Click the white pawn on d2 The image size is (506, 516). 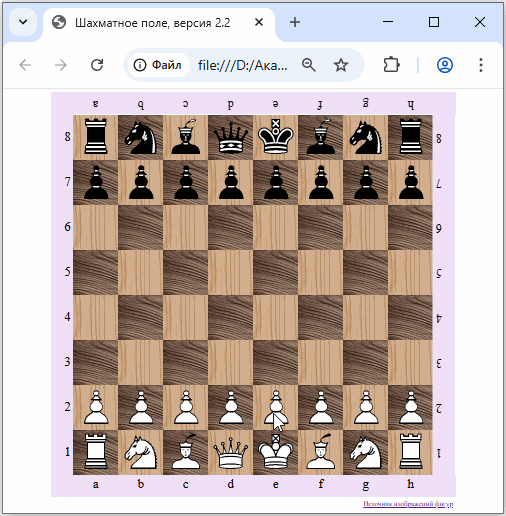pos(231,407)
